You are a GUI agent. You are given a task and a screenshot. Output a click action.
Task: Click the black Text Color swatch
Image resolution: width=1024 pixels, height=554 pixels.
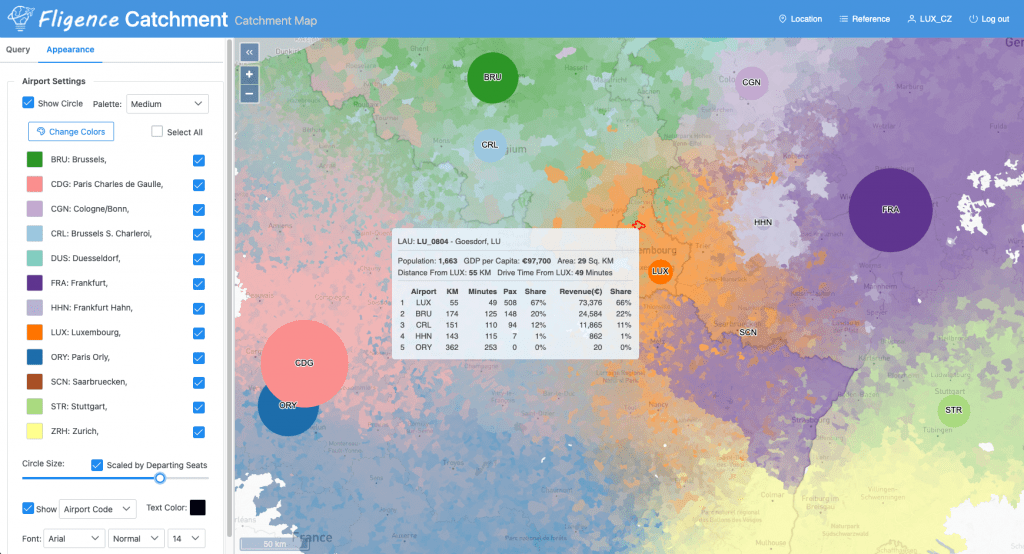[197, 509]
